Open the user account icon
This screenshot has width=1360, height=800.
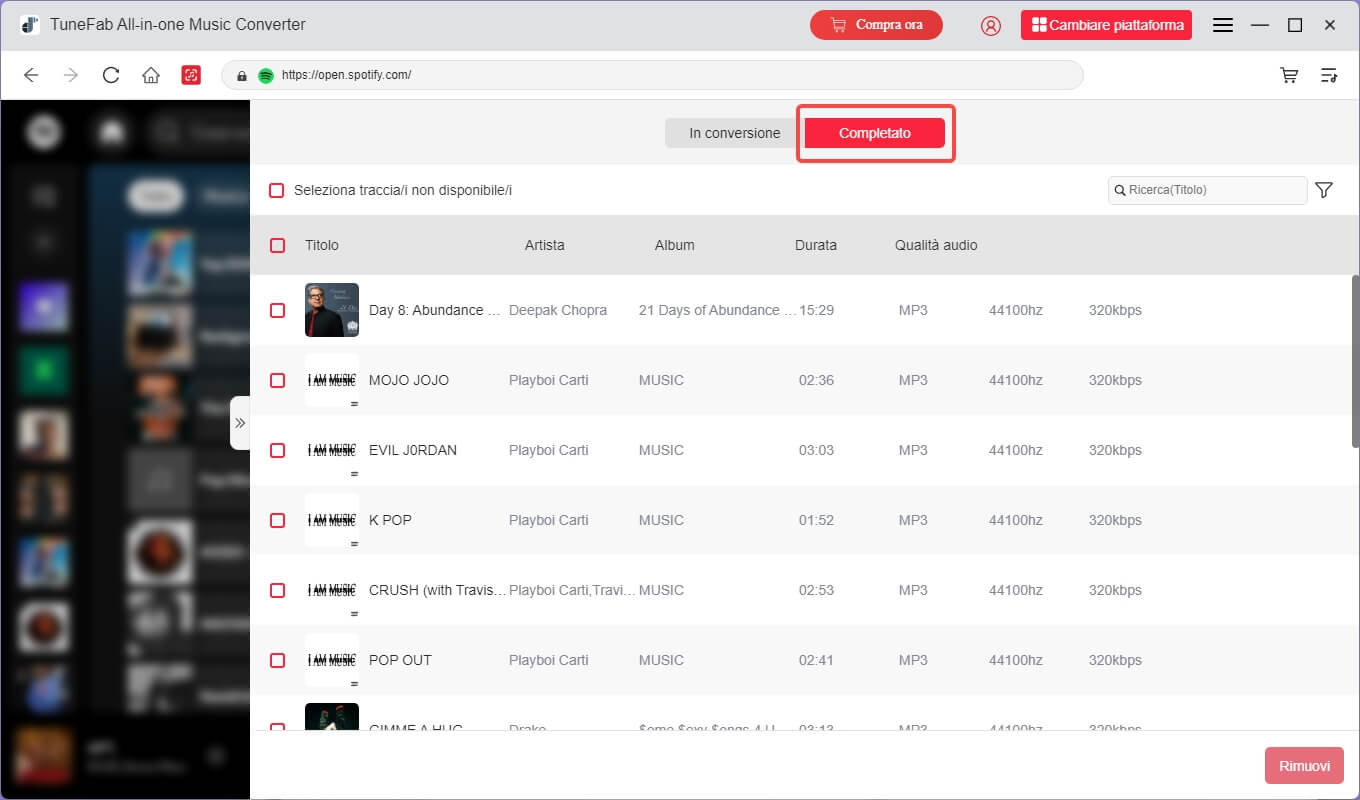pos(990,25)
